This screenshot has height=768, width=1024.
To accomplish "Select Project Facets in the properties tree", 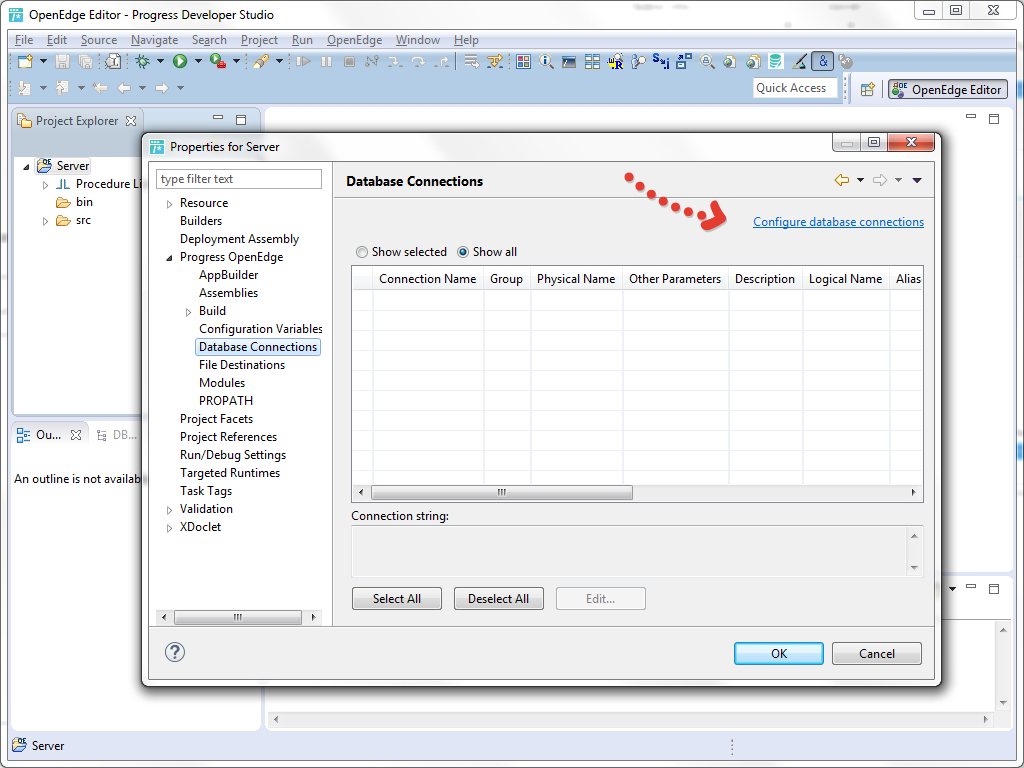I will point(216,419).
